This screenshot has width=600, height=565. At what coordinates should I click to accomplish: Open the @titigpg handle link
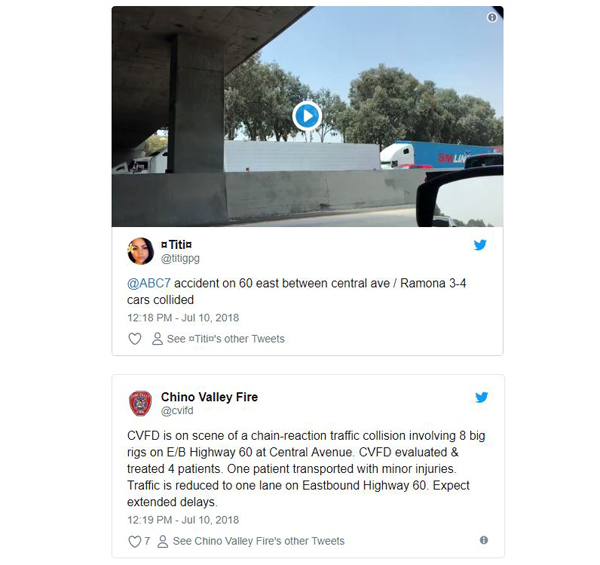(180, 258)
